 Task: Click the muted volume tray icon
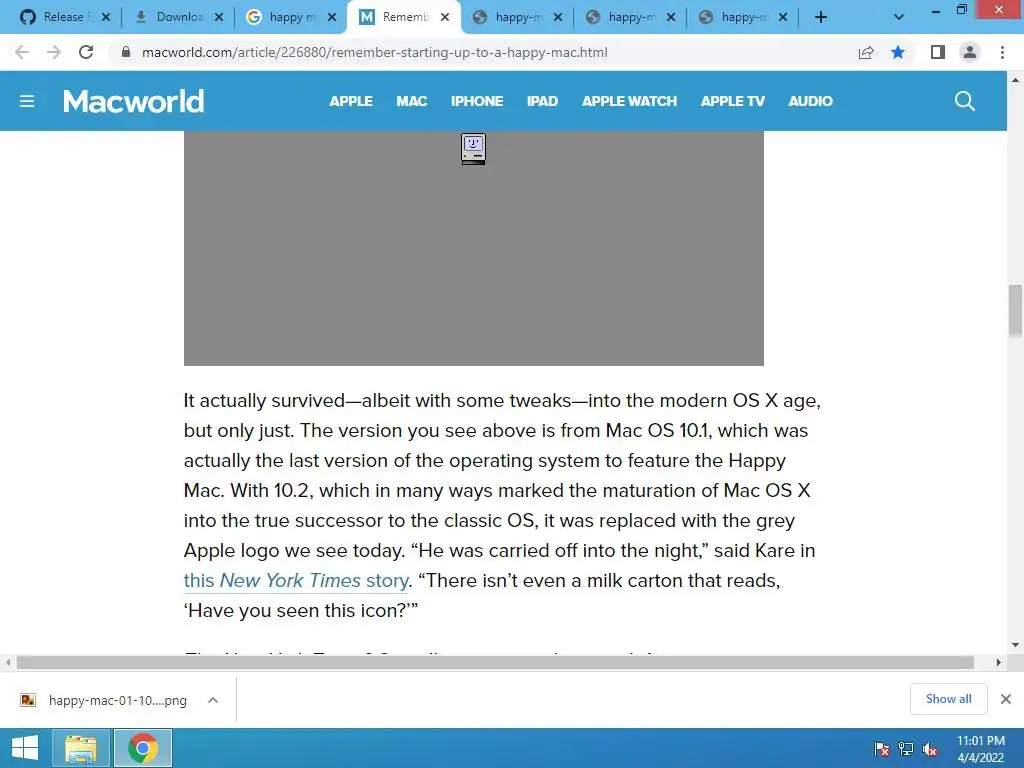pos(930,749)
